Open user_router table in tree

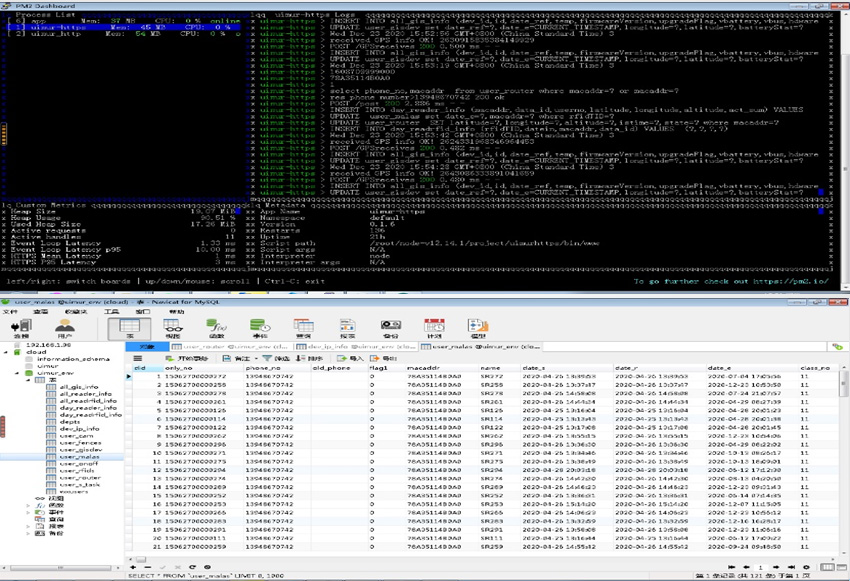pyautogui.click(x=80, y=478)
